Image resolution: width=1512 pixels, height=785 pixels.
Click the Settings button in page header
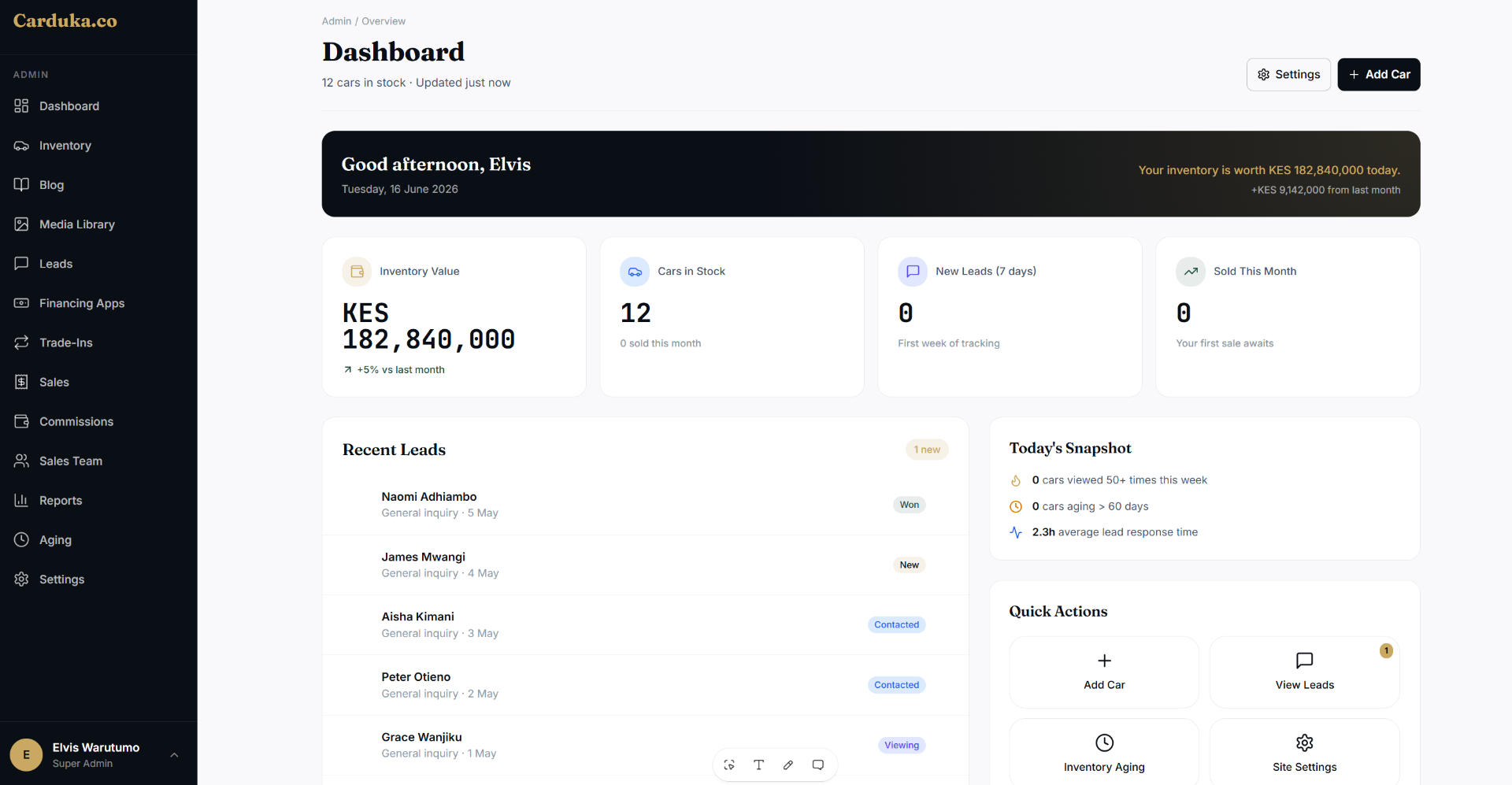[x=1288, y=74]
